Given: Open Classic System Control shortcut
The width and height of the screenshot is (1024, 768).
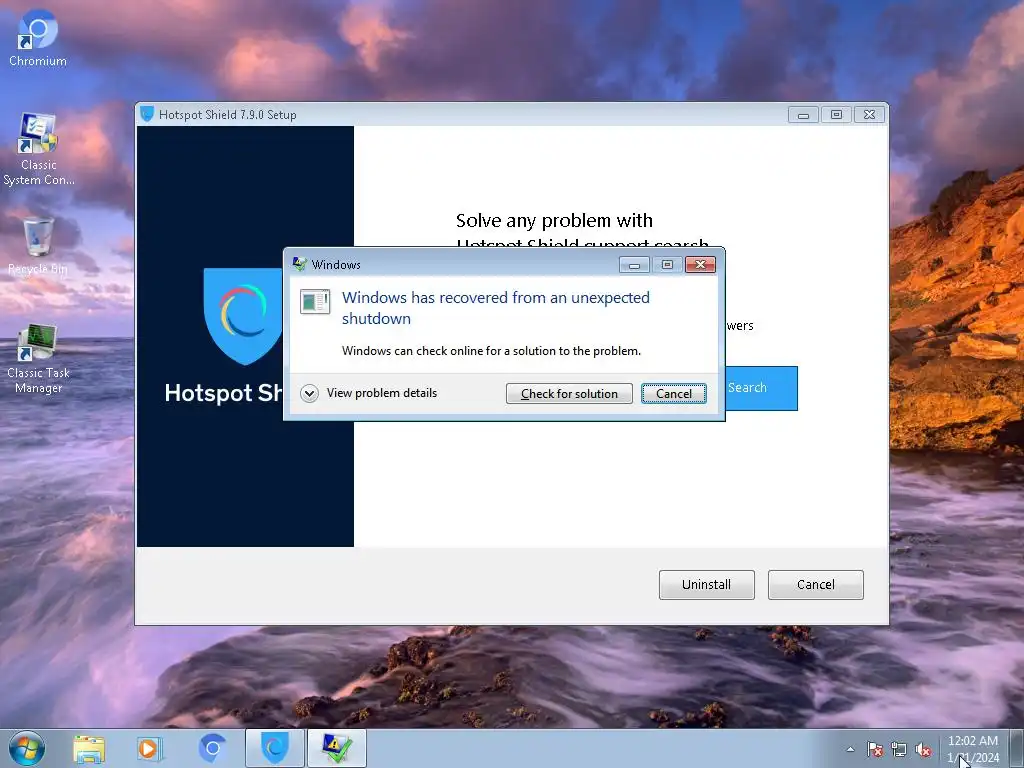Looking at the screenshot, I should [x=38, y=150].
